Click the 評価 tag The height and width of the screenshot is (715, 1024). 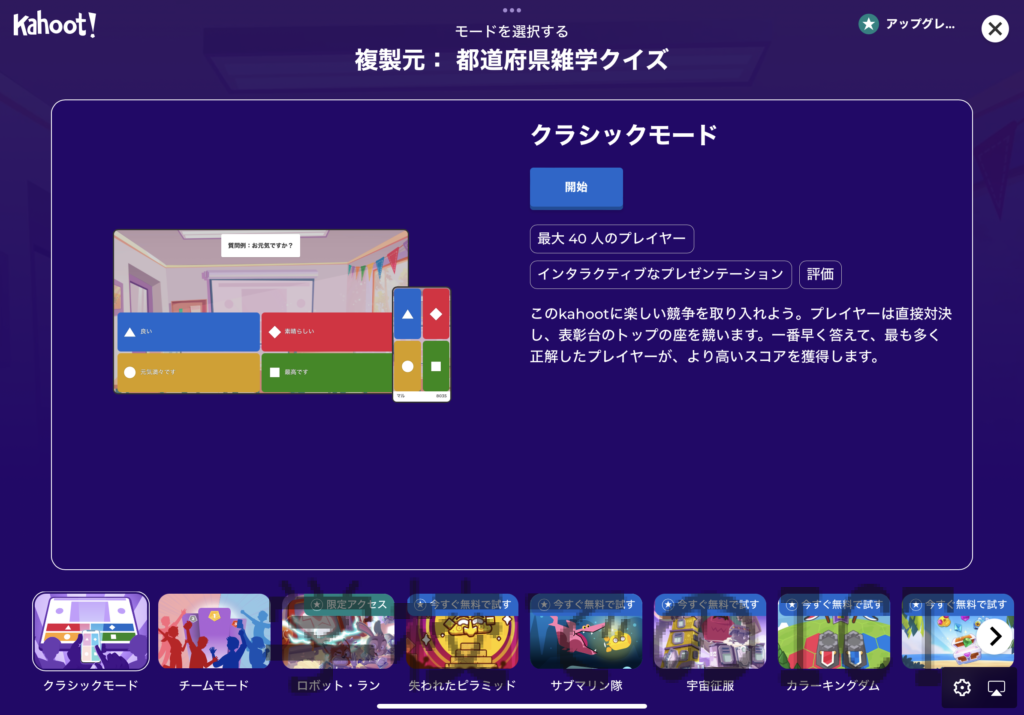coord(820,274)
